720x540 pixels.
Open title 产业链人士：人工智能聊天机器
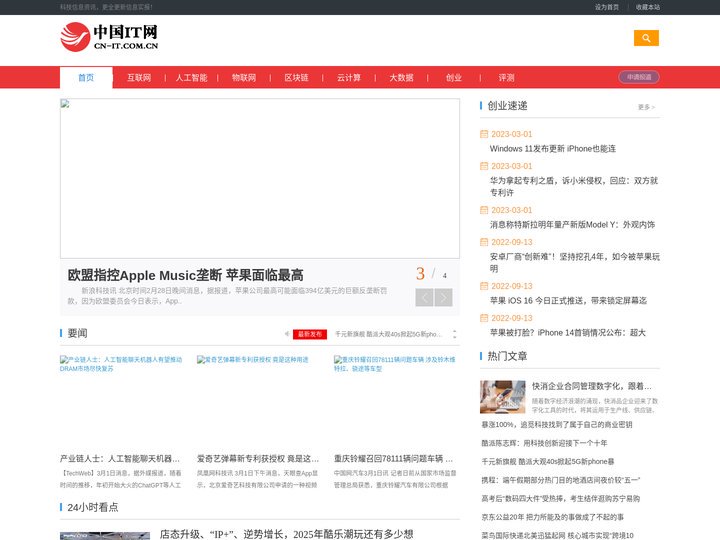click(120, 459)
